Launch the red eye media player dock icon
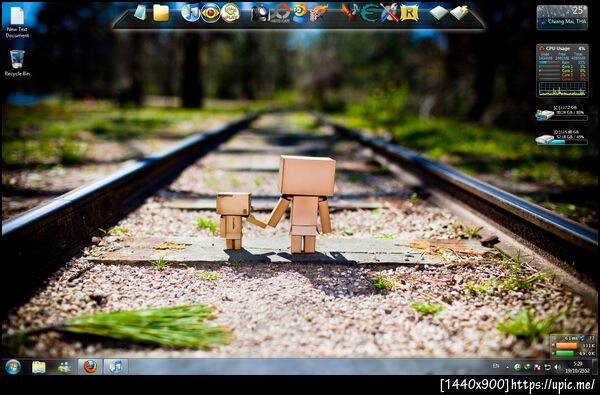600x395 pixels. 210,13
